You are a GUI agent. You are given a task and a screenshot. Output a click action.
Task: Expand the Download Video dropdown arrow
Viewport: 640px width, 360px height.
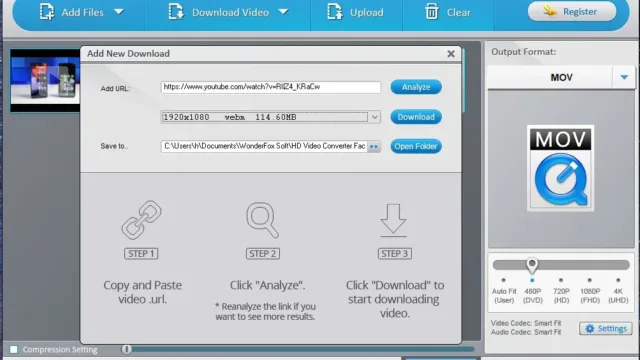pos(283,12)
